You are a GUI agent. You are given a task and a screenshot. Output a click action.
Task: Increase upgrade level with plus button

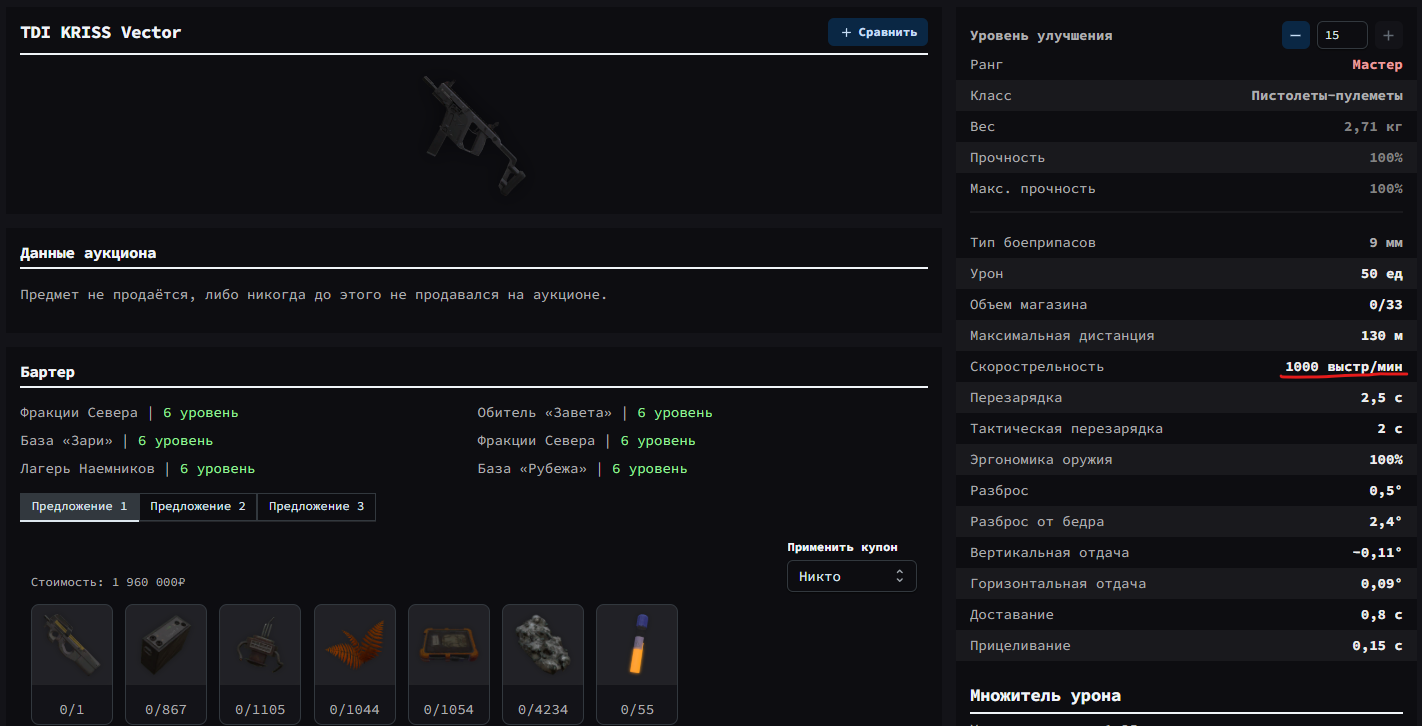pyautogui.click(x=1388, y=35)
